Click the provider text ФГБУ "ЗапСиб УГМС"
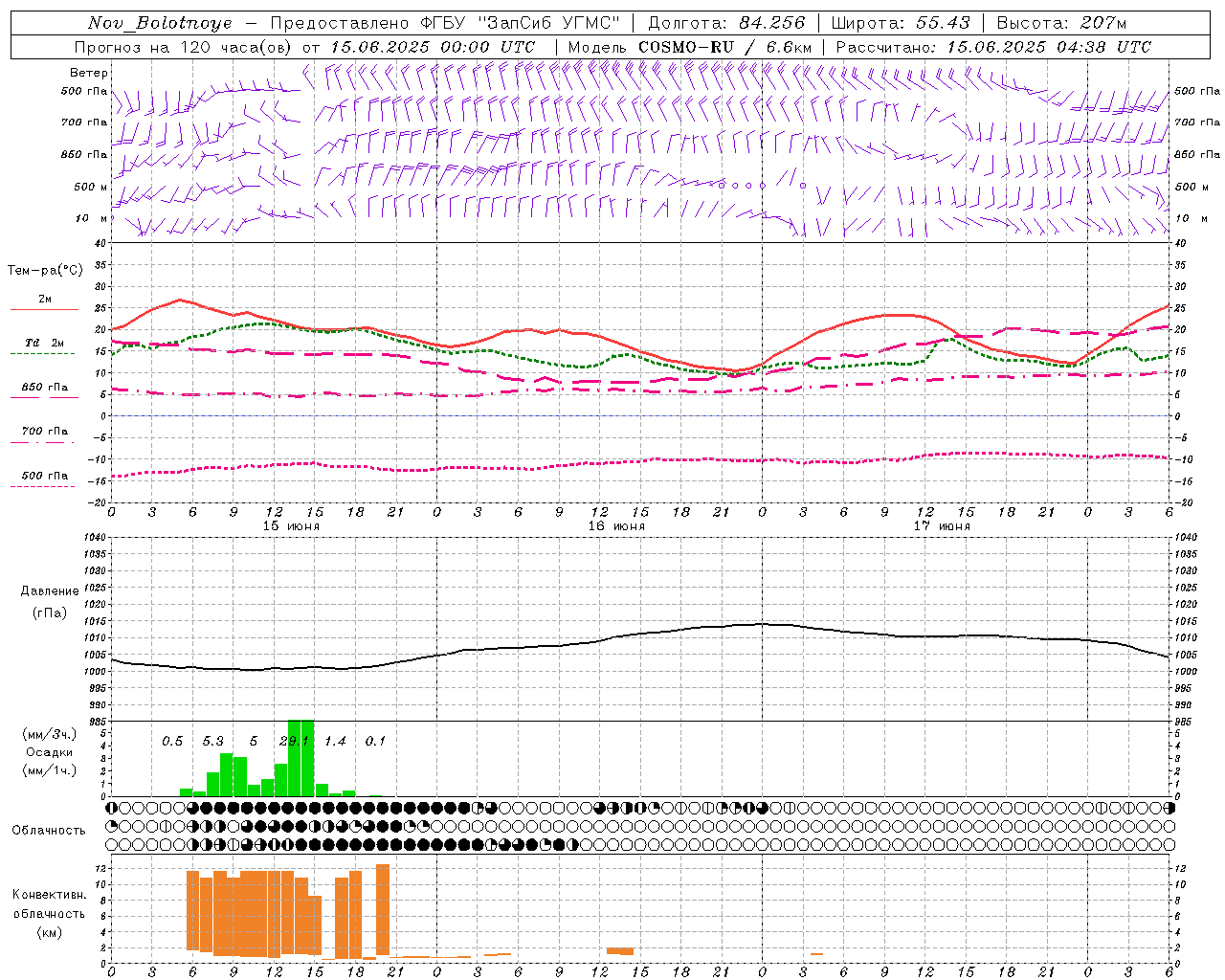Screen dimensions: 1225x980 (x=521, y=23)
